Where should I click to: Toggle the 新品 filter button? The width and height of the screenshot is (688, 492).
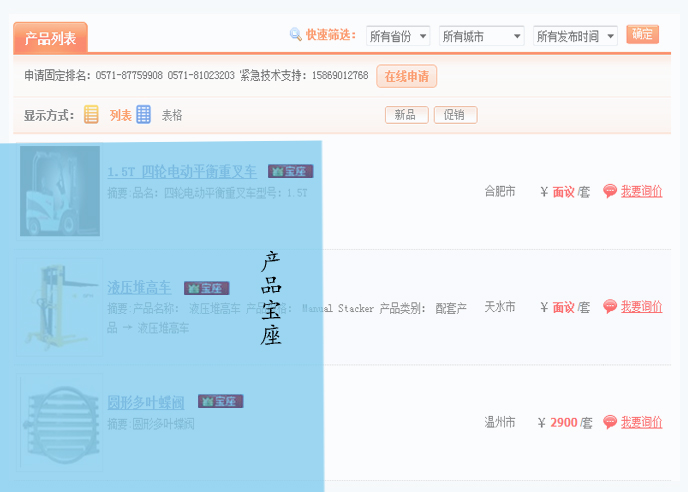point(406,115)
